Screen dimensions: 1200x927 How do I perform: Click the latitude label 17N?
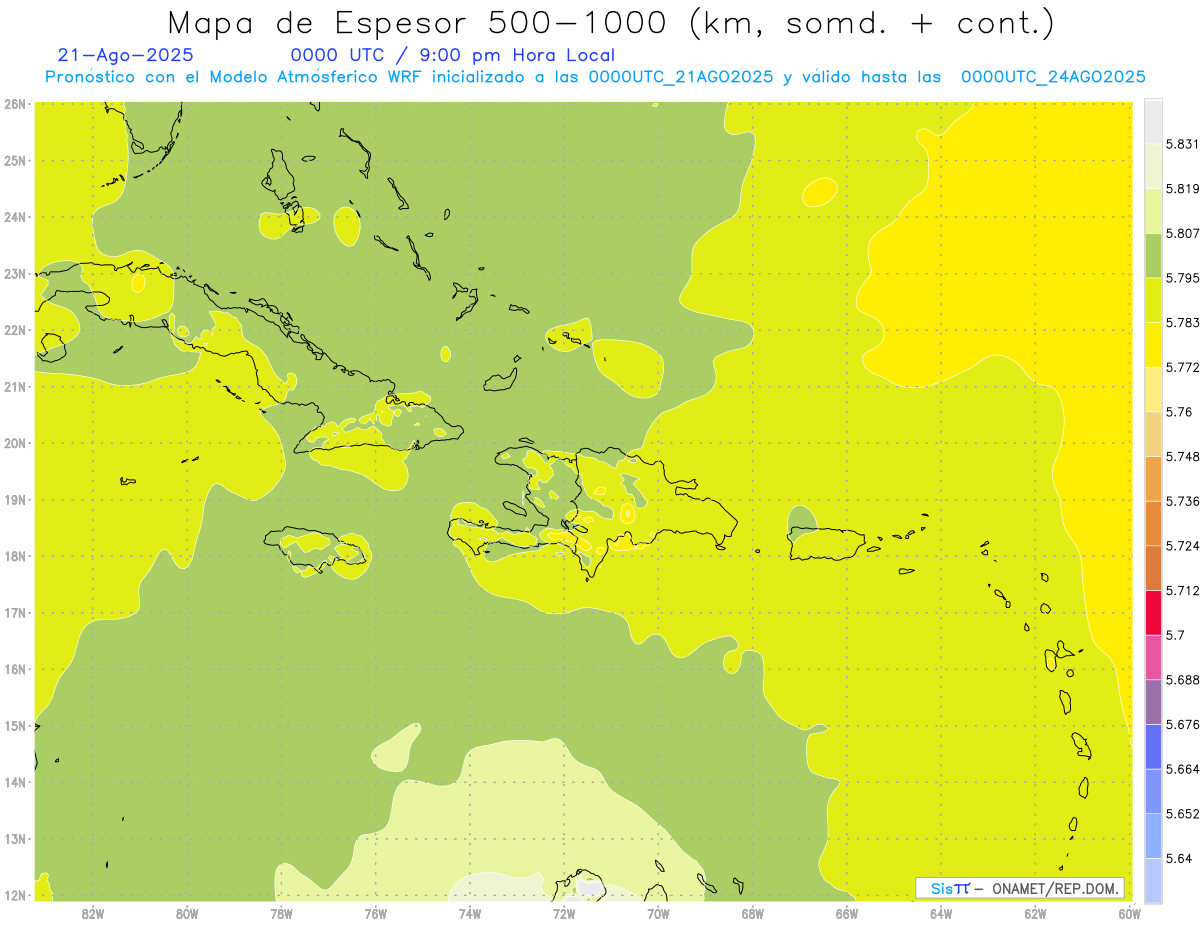pyautogui.click(x=15, y=612)
